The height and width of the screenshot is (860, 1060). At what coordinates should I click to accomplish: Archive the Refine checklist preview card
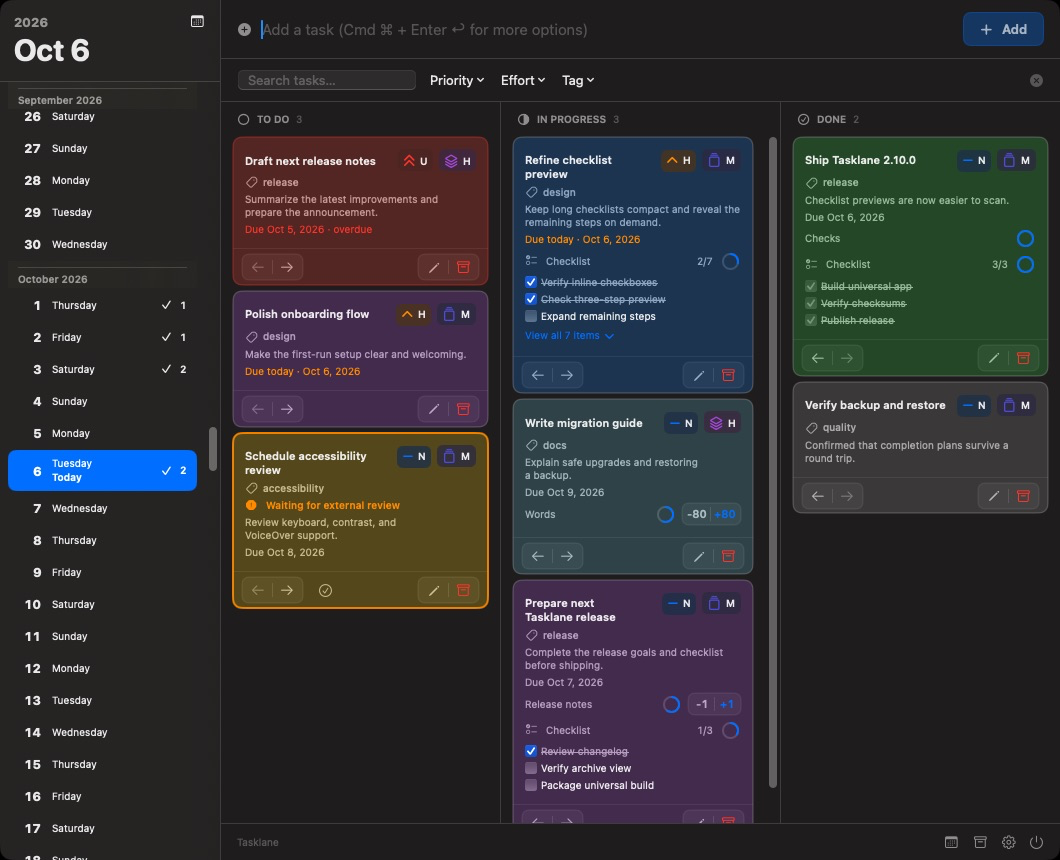pyautogui.click(x=728, y=375)
